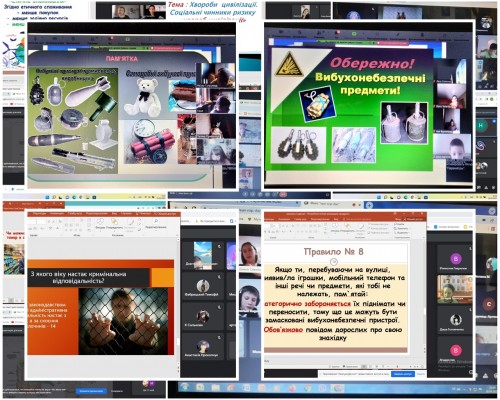
Task: Select the purple 'B' participant avatar beside Правило № 8
Action: 455,259
